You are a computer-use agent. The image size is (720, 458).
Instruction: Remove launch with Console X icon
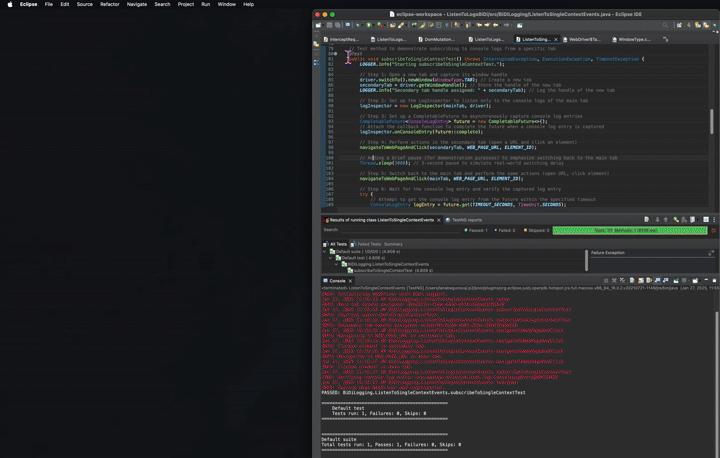coord(614,280)
